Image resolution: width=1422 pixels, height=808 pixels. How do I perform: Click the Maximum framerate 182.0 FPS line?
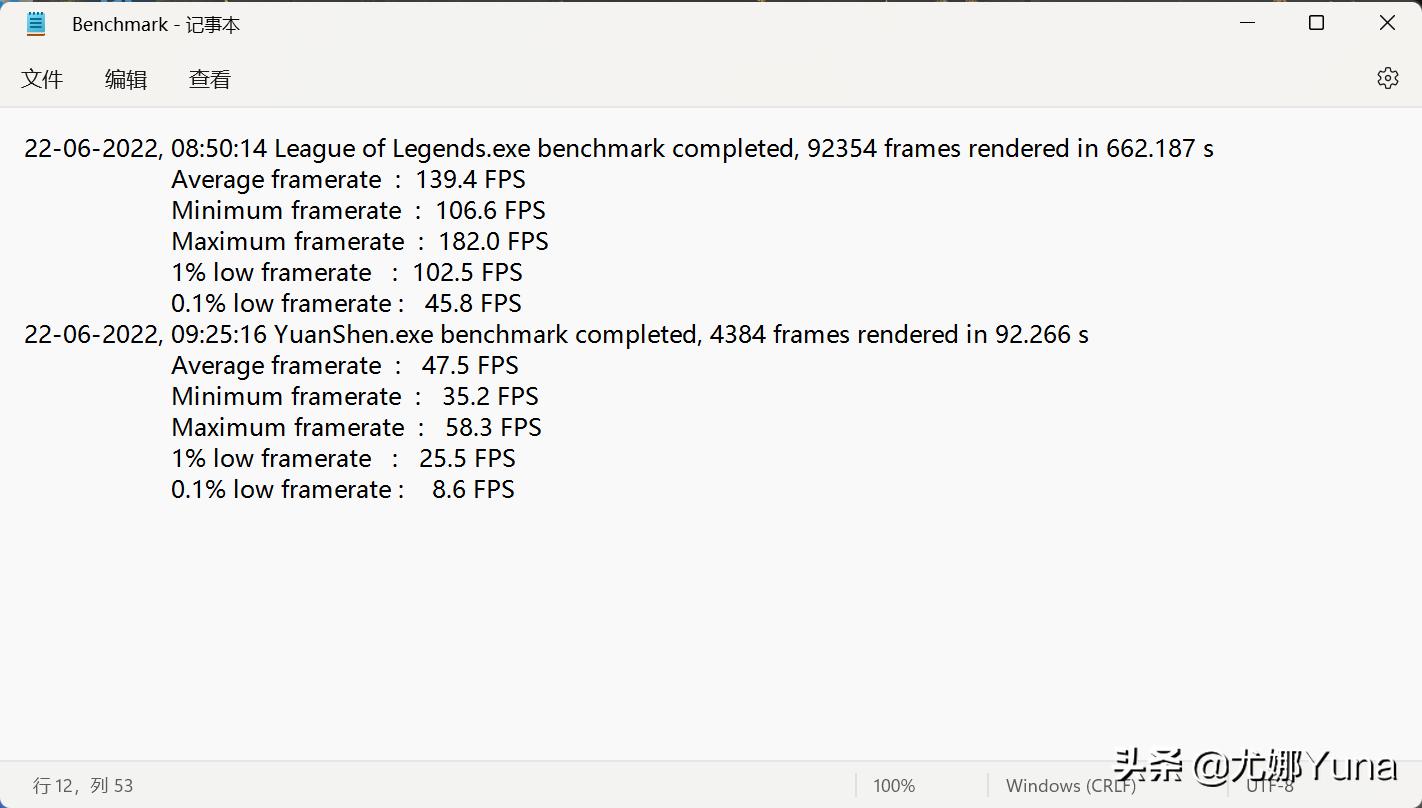point(360,242)
